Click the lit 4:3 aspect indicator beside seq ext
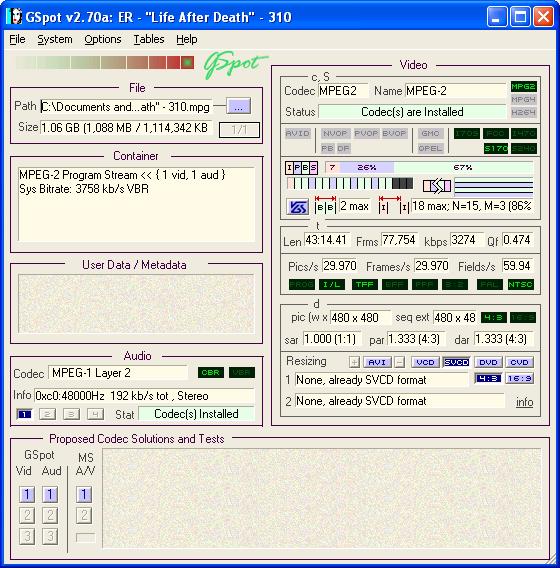Viewport: 560px width, 568px height. (x=493, y=318)
